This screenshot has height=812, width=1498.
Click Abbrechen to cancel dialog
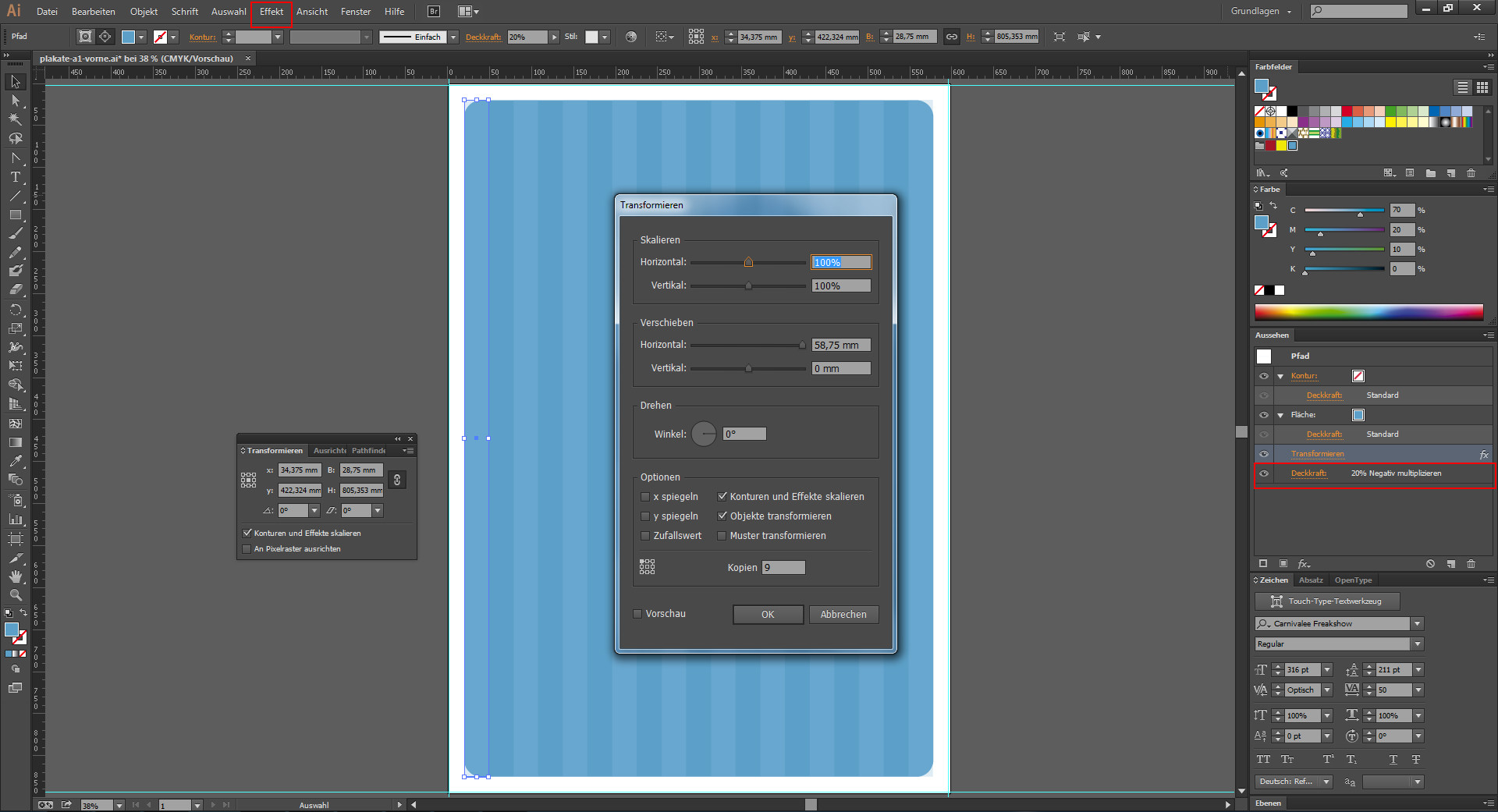(x=843, y=615)
